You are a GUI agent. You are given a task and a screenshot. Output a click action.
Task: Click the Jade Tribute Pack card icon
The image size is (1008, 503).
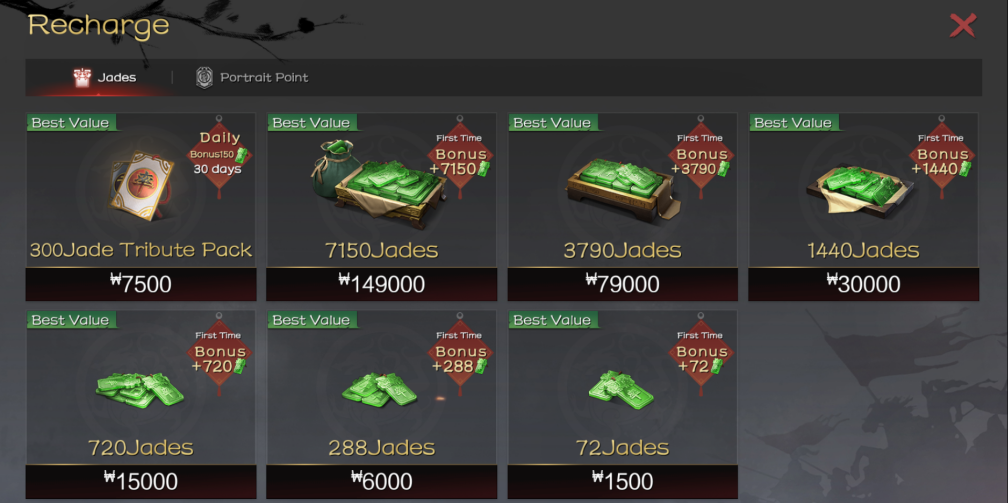(x=140, y=185)
